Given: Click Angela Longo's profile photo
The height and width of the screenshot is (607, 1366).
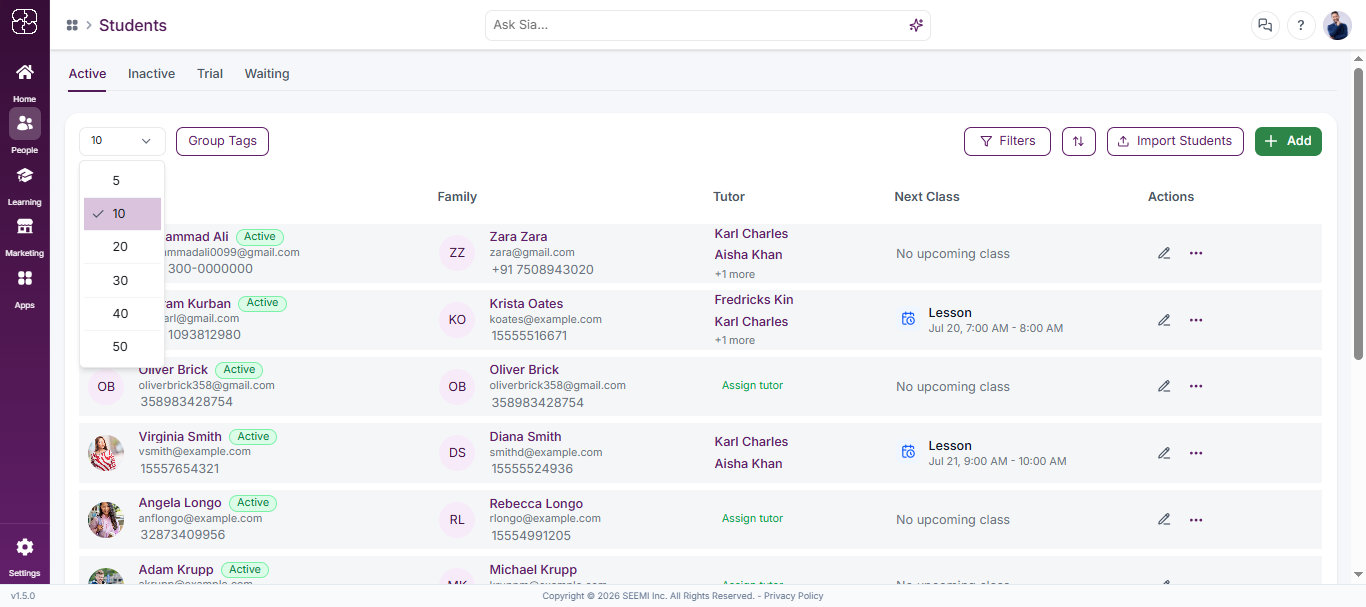Looking at the screenshot, I should [x=106, y=519].
